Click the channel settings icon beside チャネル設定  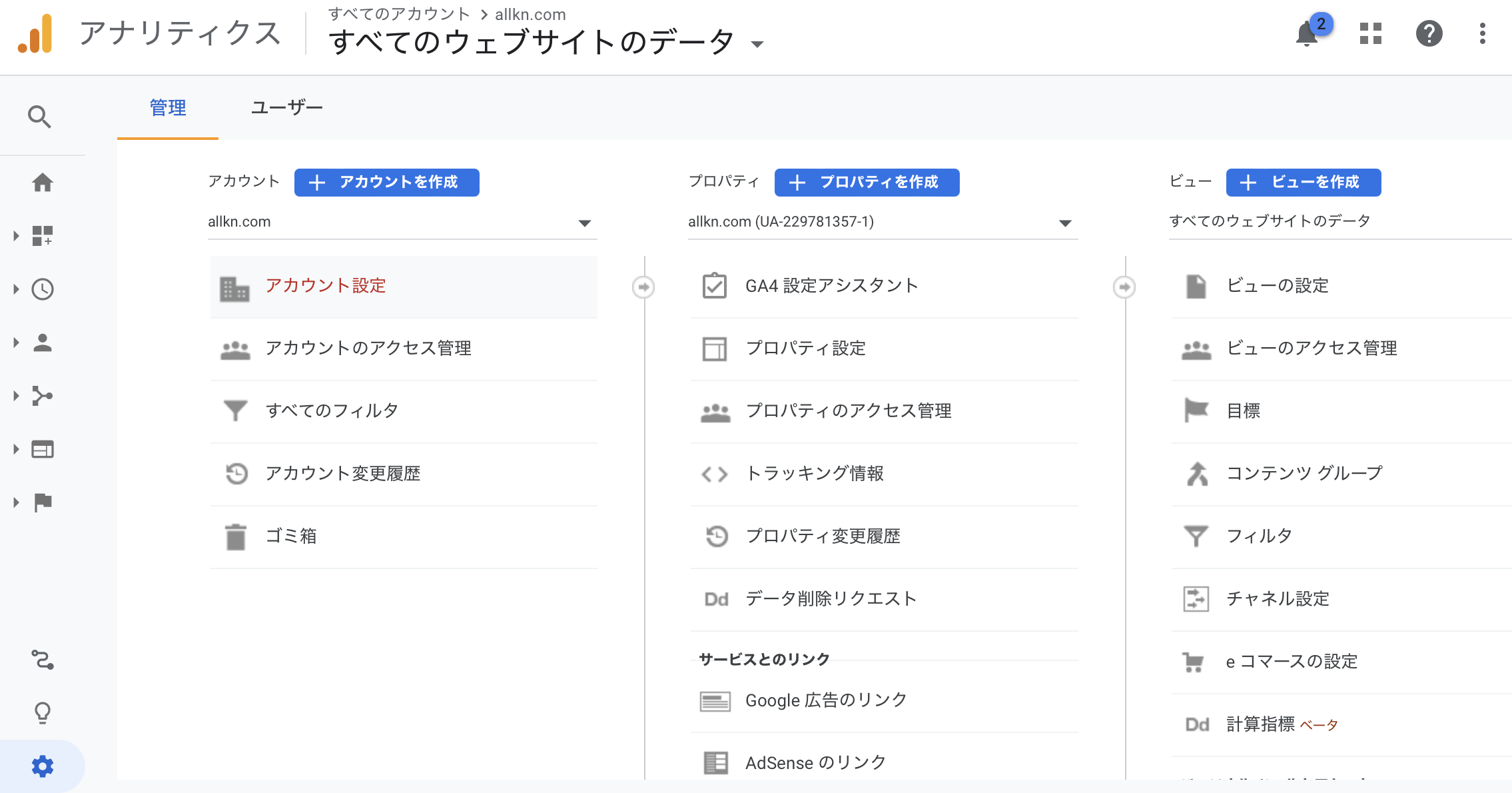pos(1196,598)
